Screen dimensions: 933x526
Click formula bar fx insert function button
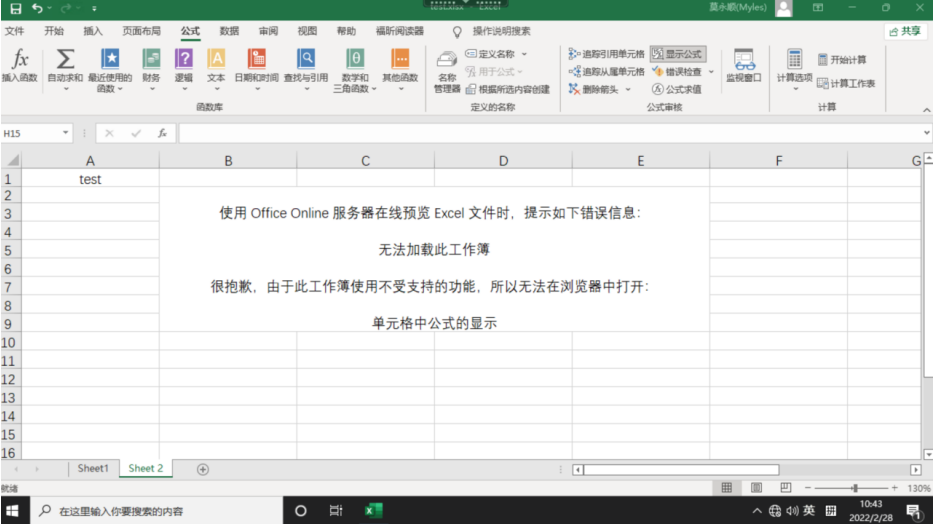coord(162,133)
